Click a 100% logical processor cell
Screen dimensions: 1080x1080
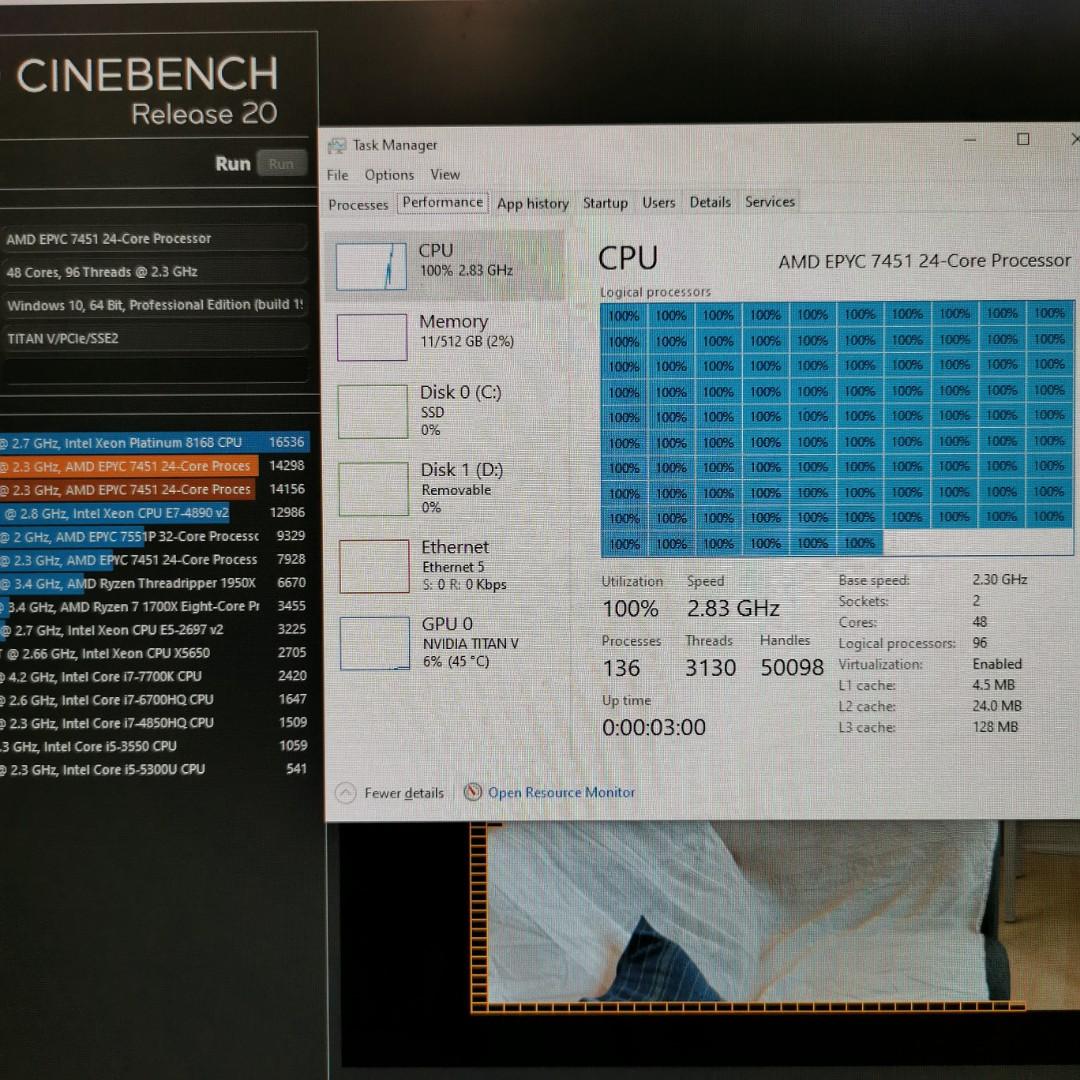pyautogui.click(x=623, y=313)
